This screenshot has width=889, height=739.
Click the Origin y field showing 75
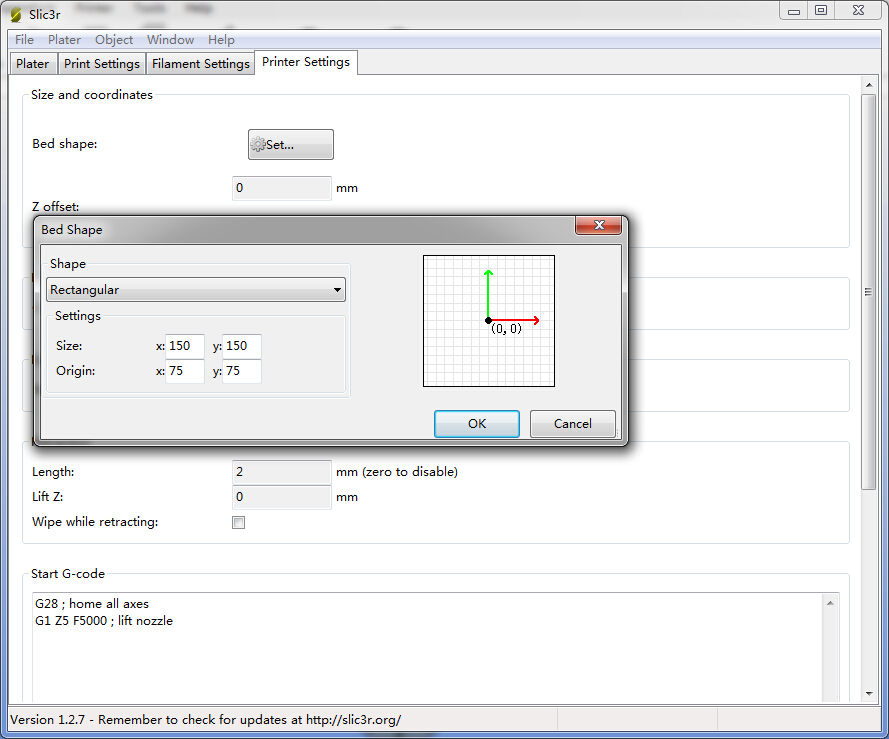242,371
